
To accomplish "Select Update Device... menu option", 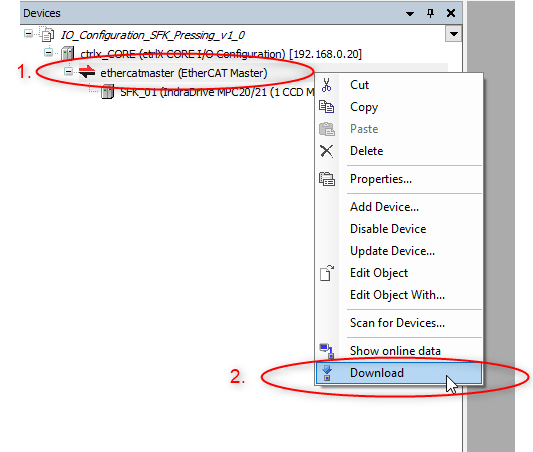I will (392, 251).
